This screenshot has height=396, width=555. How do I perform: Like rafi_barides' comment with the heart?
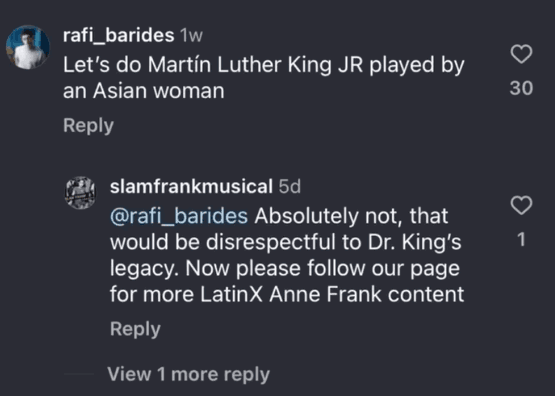(521, 54)
